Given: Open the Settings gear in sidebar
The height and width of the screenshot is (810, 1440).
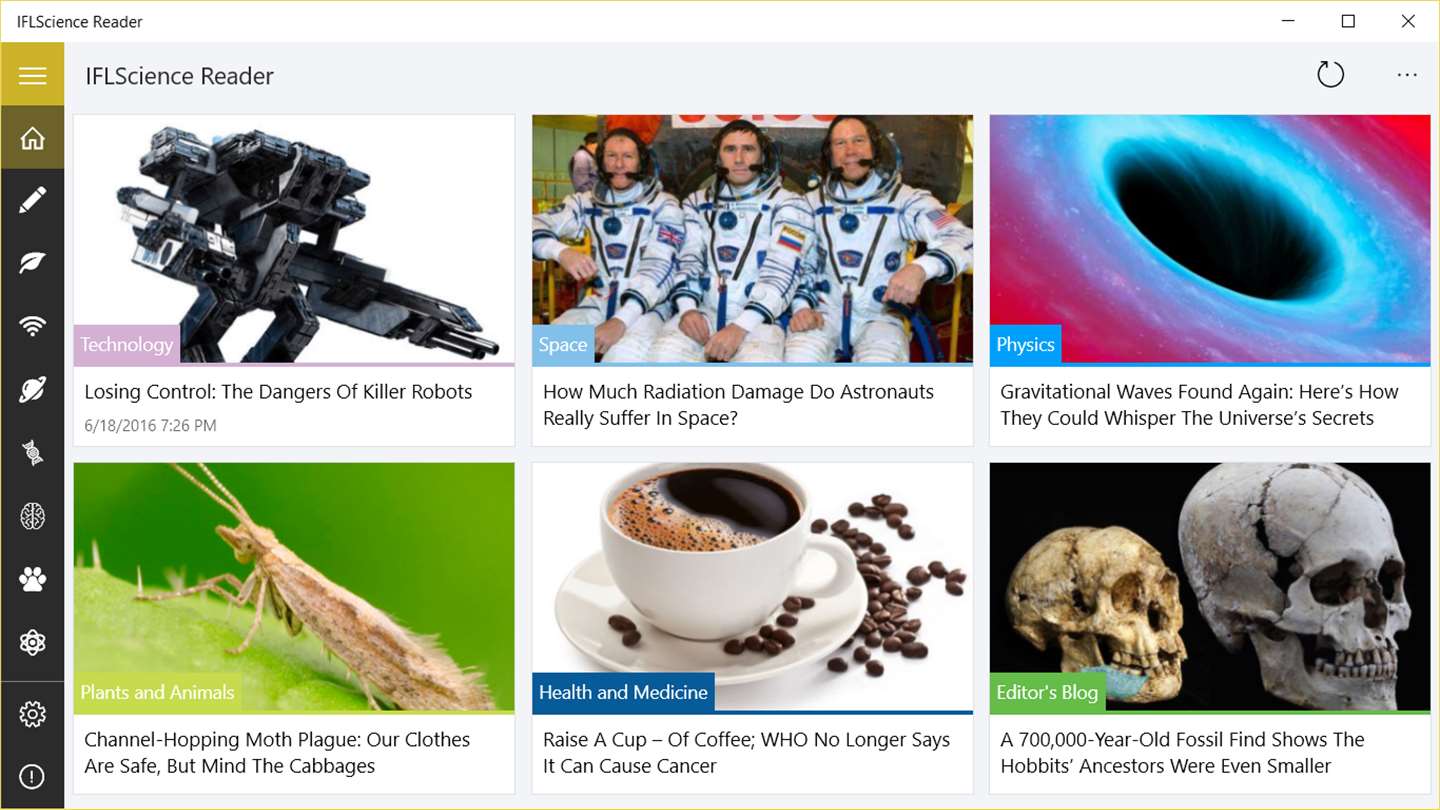Looking at the screenshot, I should 32,714.
